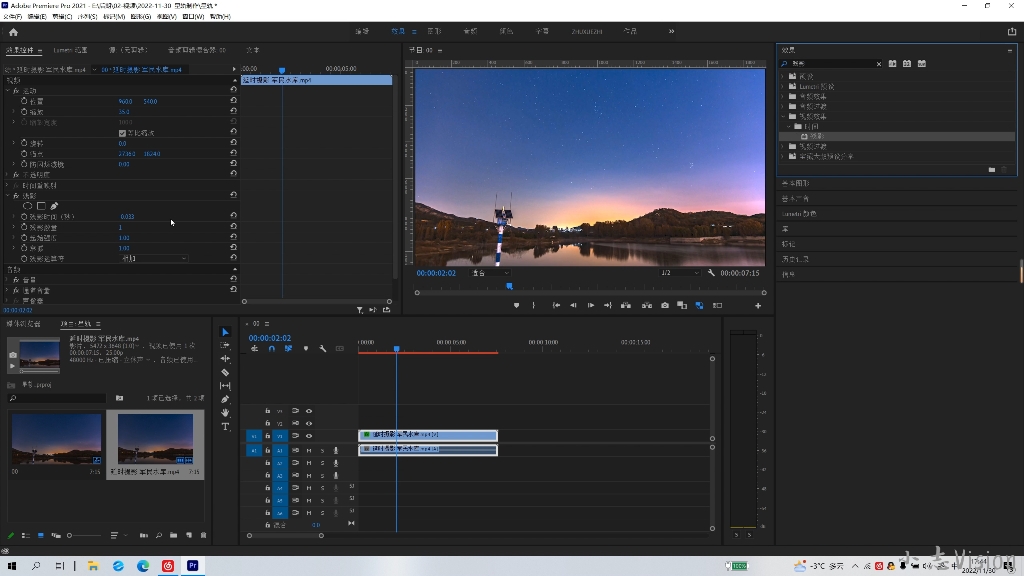Image resolution: width=1024 pixels, height=576 pixels.
Task: Play the video in the Program Monitor
Action: [591, 305]
